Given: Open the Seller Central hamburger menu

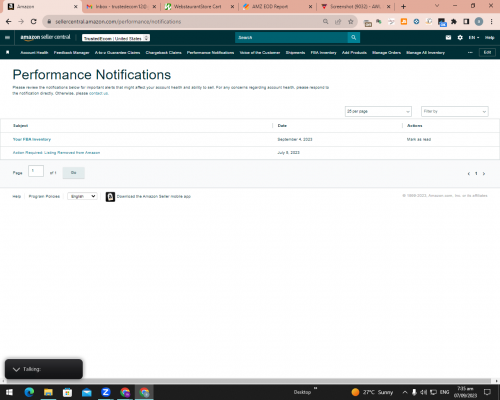Looking at the screenshot, I should pos(7,38).
